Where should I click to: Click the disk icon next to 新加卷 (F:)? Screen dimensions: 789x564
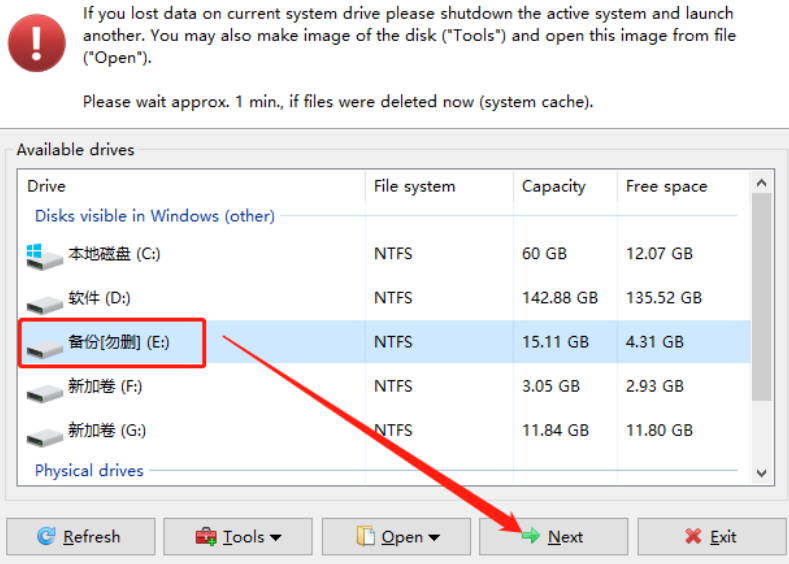coord(44,392)
